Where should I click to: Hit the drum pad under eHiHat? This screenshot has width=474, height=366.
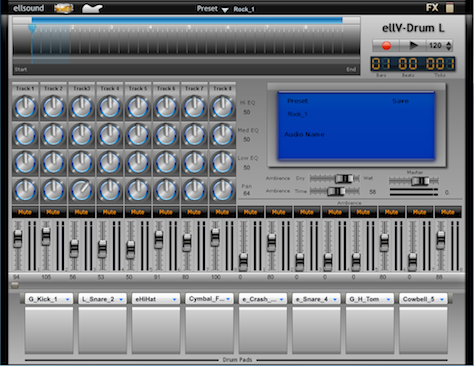coord(156,330)
